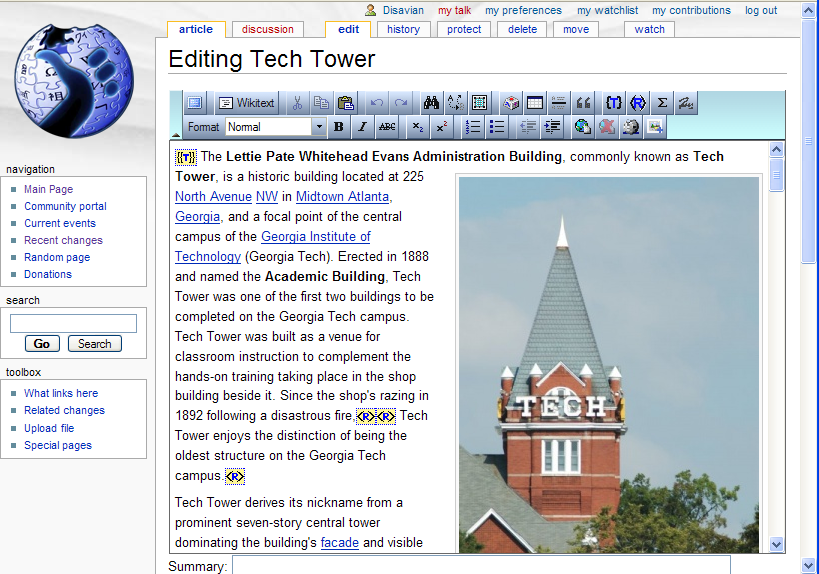The height and width of the screenshot is (574, 819).
Task: Click the globe icon next to unlink
Action: 630,127
